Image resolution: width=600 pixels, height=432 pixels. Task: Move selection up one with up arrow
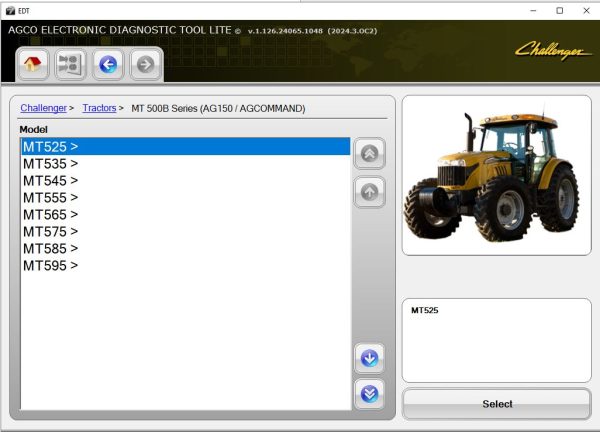(x=369, y=192)
